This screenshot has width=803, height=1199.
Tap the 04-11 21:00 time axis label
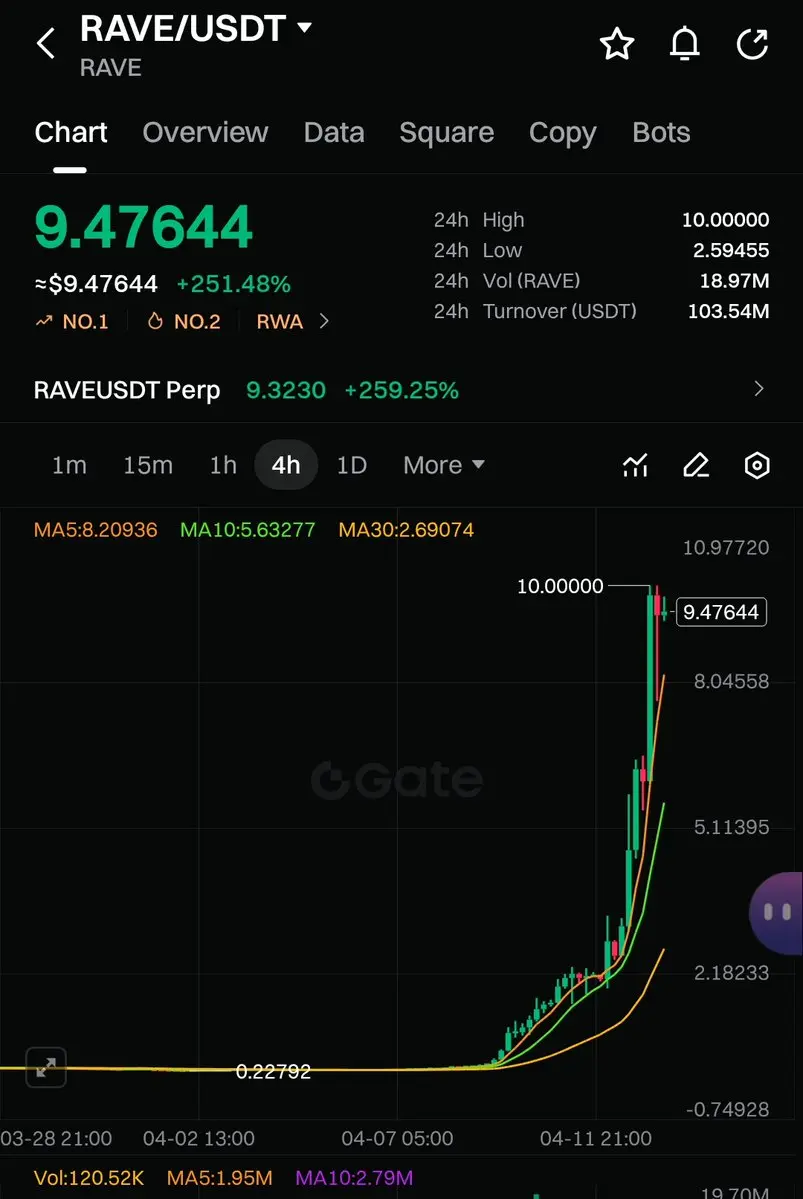596,1138
